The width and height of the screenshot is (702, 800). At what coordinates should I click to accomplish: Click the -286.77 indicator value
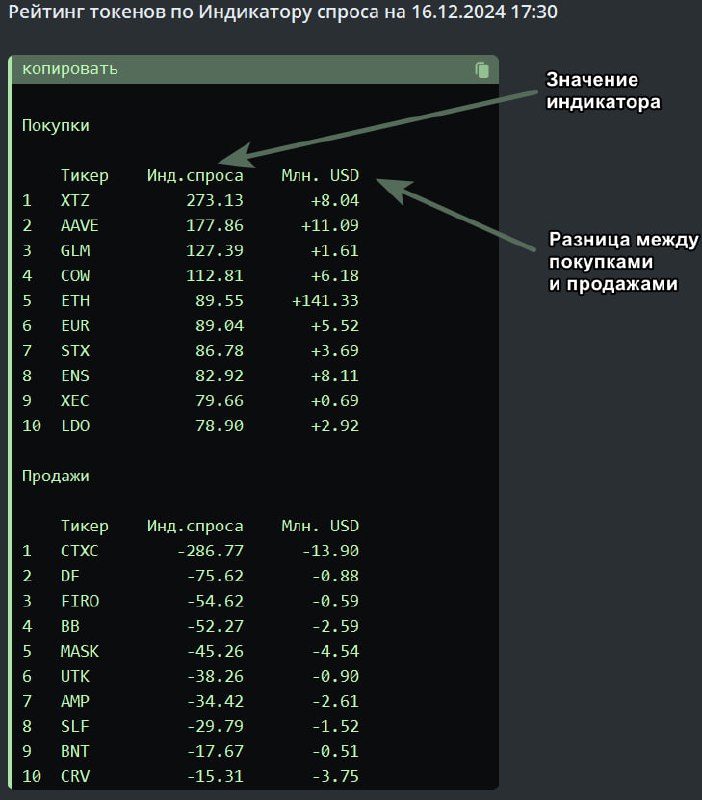210,551
